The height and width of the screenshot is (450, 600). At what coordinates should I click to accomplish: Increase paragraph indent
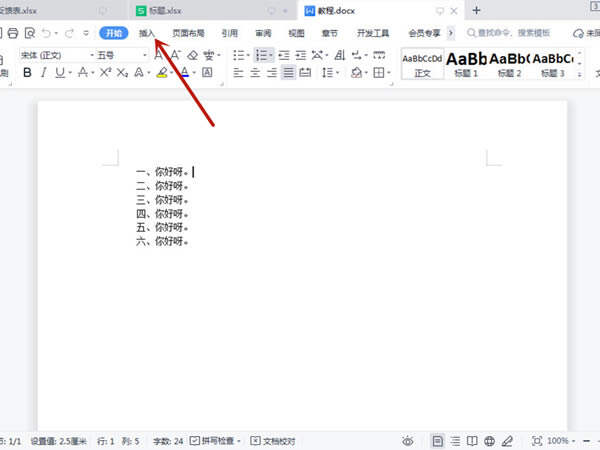click(x=301, y=55)
